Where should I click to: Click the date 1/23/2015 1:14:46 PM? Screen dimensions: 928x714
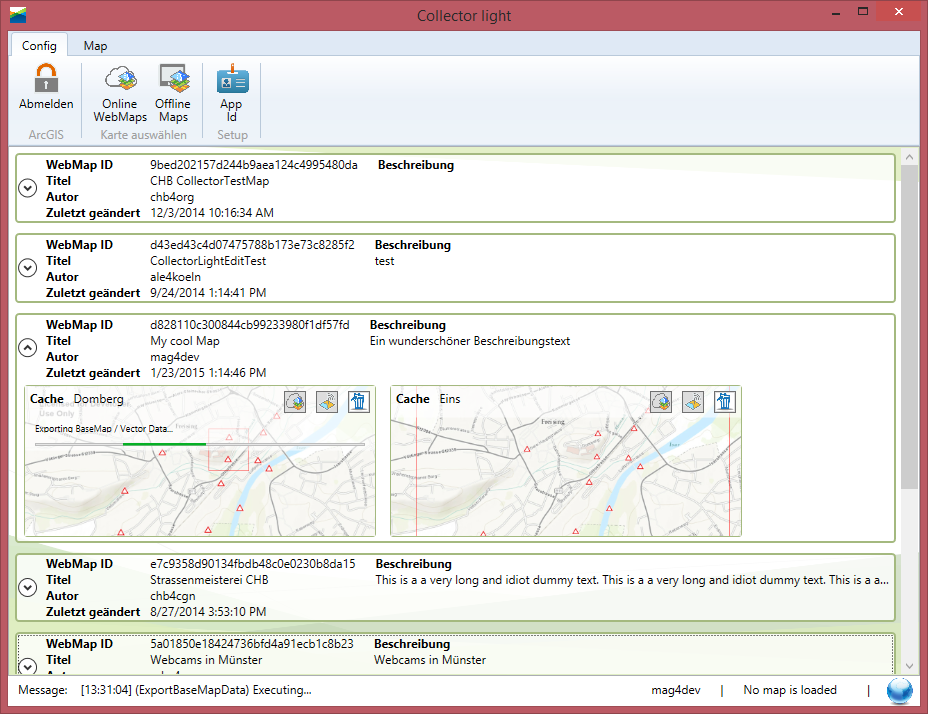[x=208, y=373]
